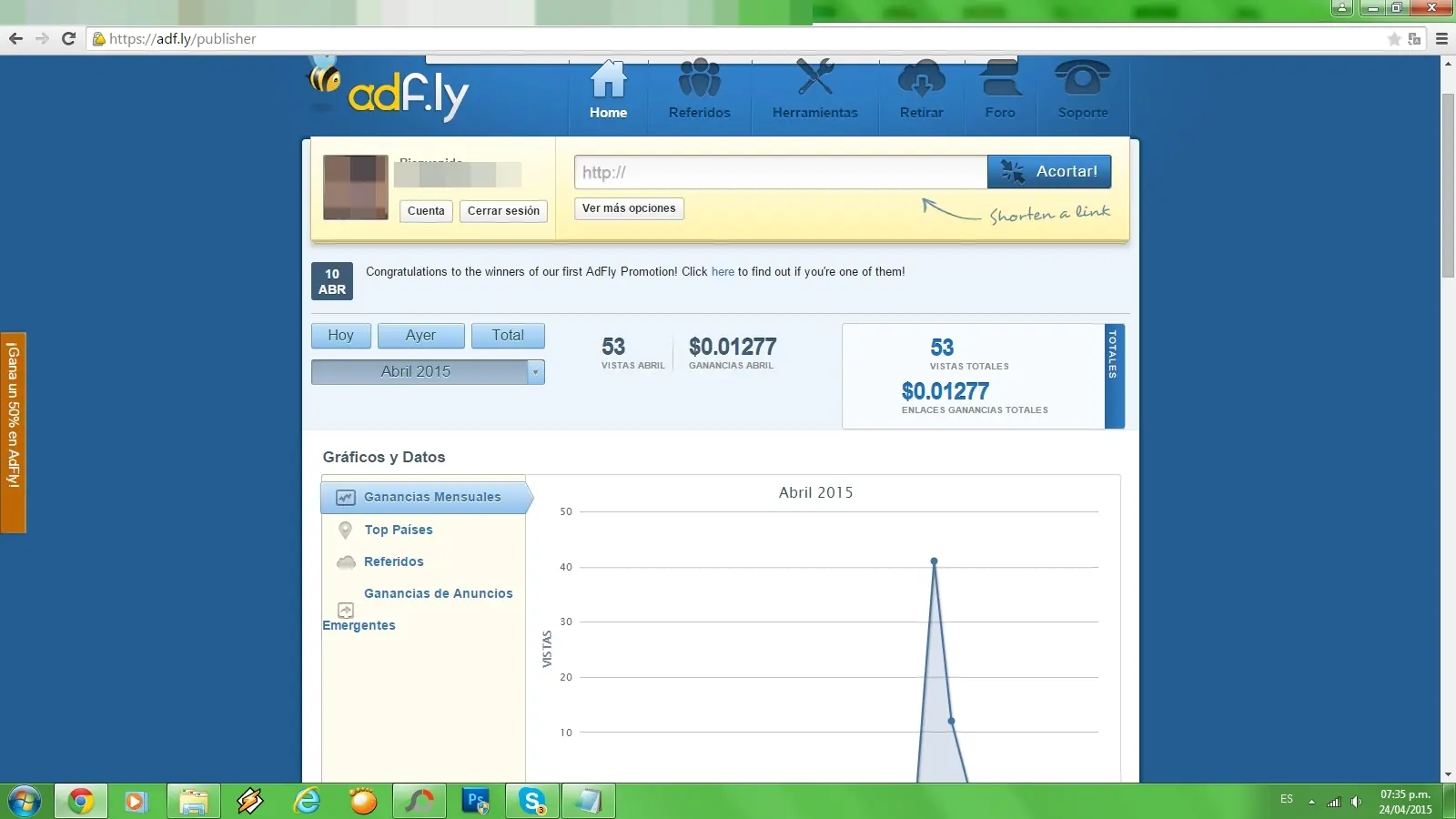Viewport: 1456px width, 819px height.
Task: Click the Ganancias Mensuales chart icon
Action: click(346, 498)
